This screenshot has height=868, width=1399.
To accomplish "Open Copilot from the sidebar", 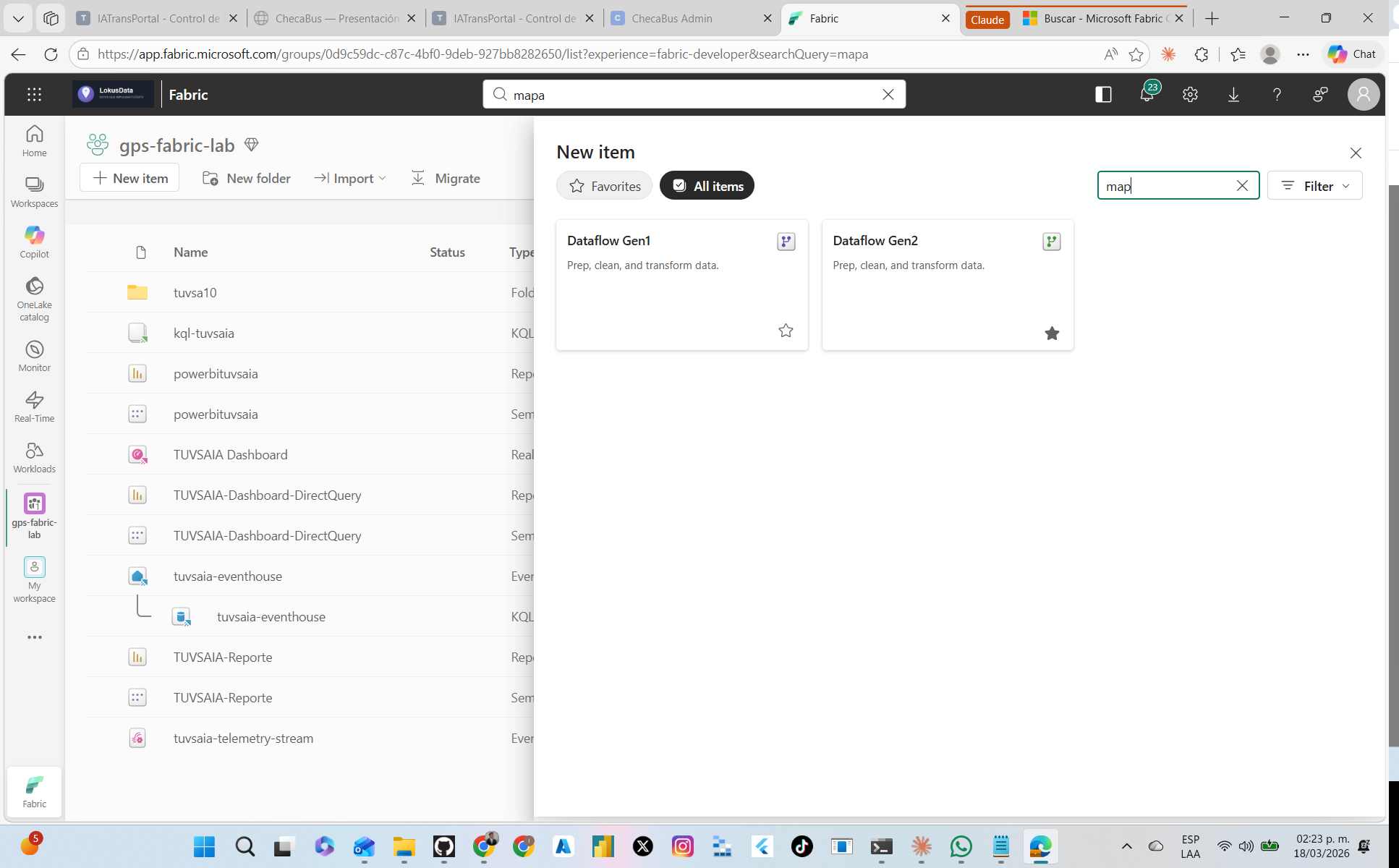I will point(34,242).
